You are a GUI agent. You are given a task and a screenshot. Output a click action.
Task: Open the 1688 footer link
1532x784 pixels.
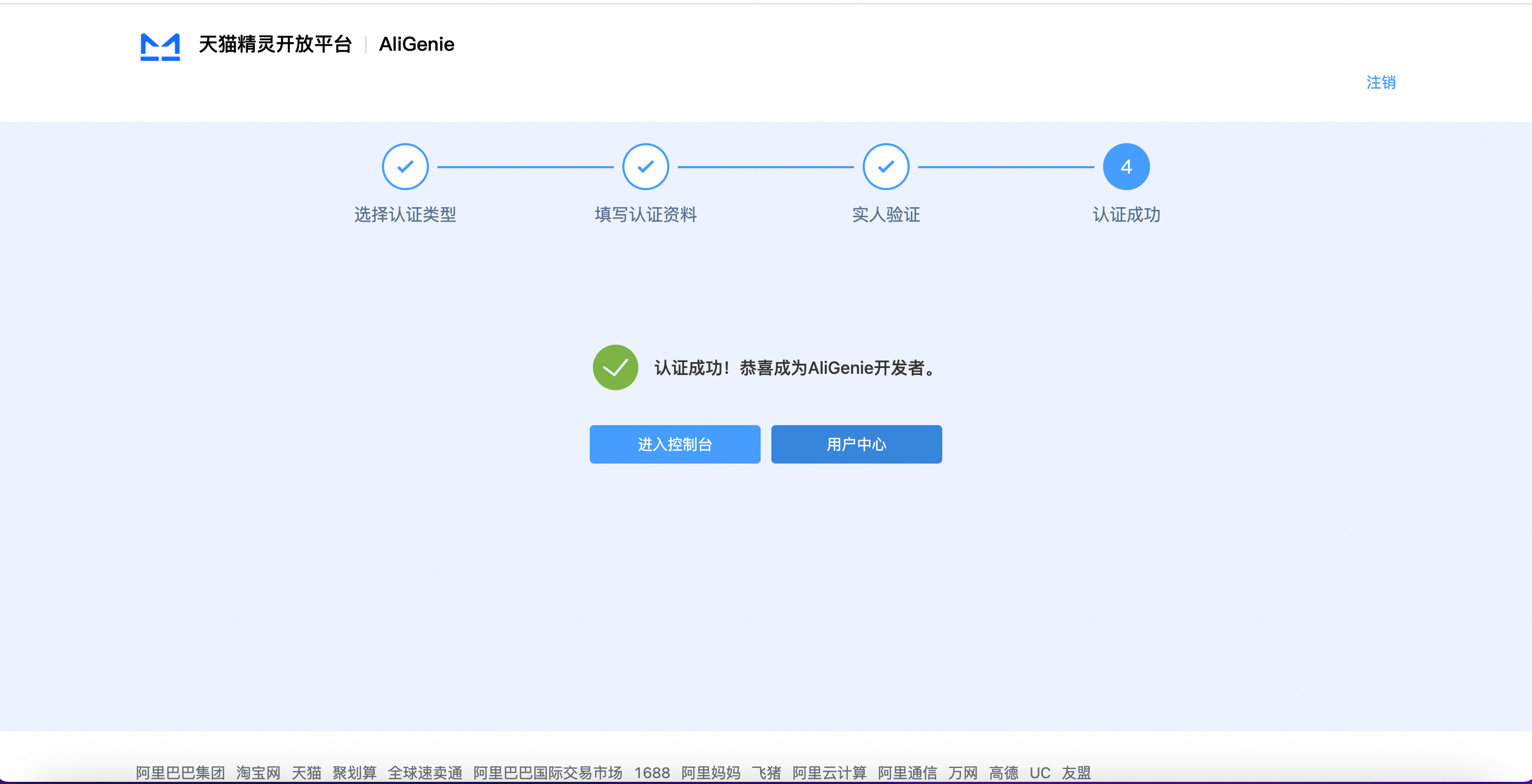point(652,772)
